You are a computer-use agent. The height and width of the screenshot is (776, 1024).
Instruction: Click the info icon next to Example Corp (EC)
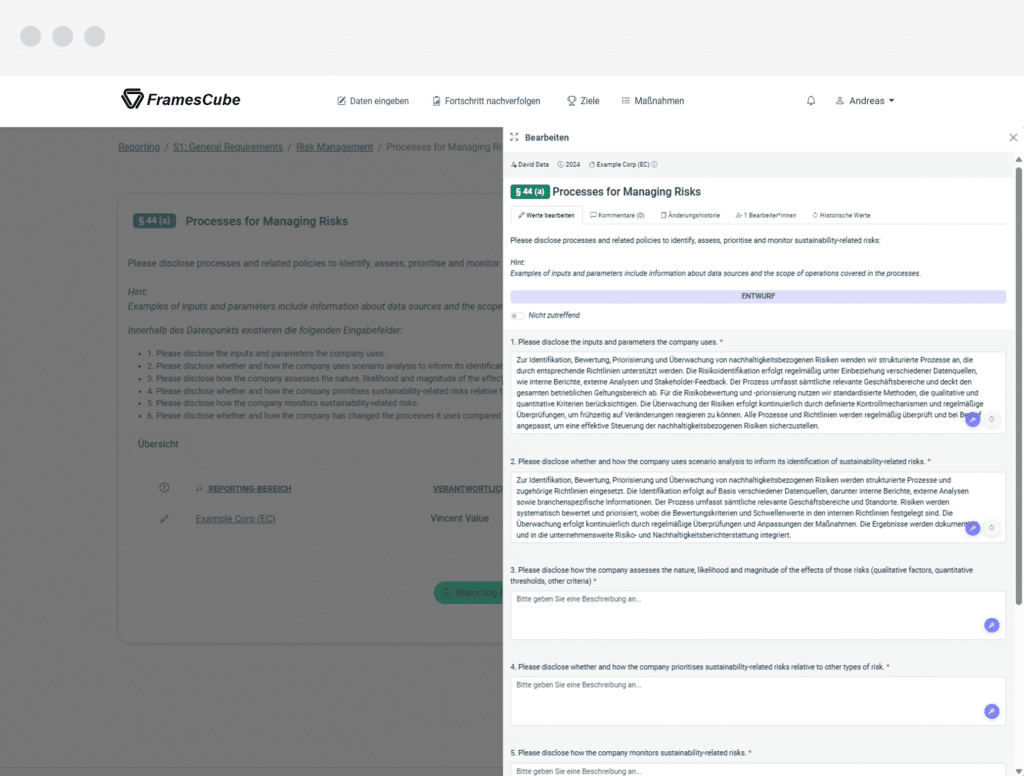654,165
